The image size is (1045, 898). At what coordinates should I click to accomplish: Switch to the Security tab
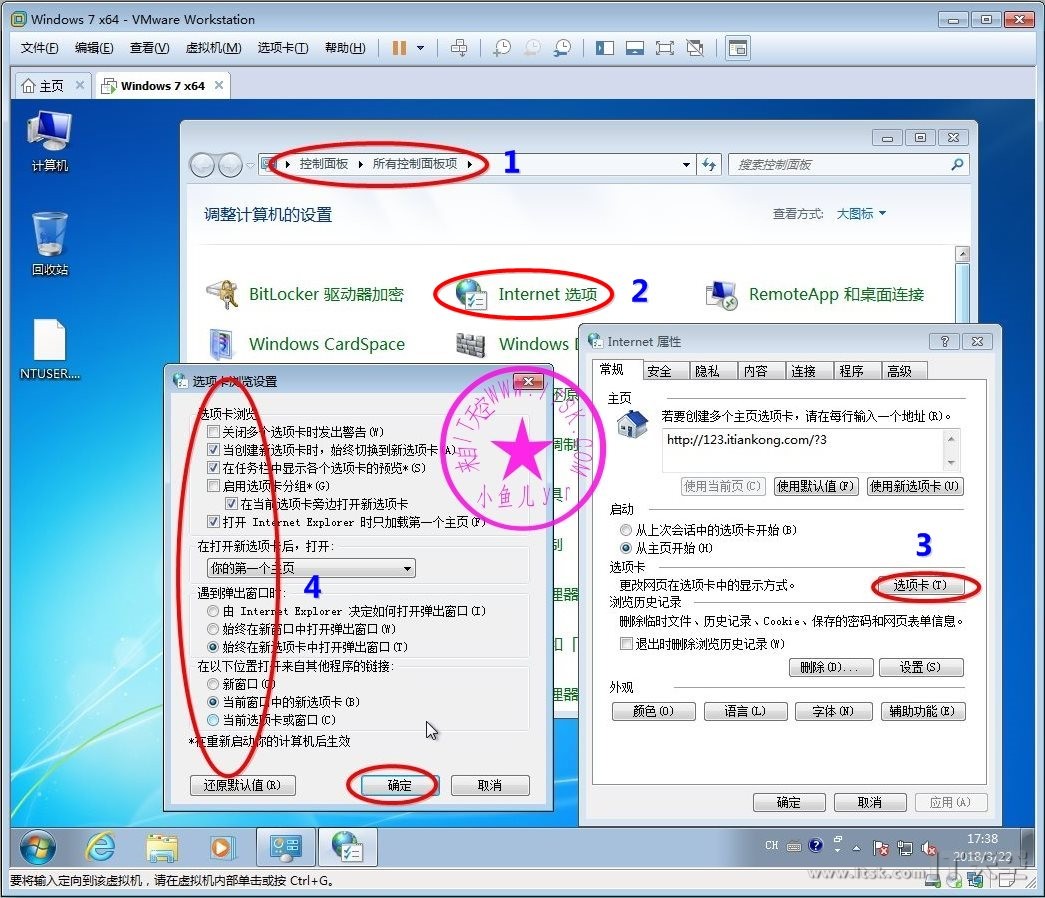tap(659, 371)
